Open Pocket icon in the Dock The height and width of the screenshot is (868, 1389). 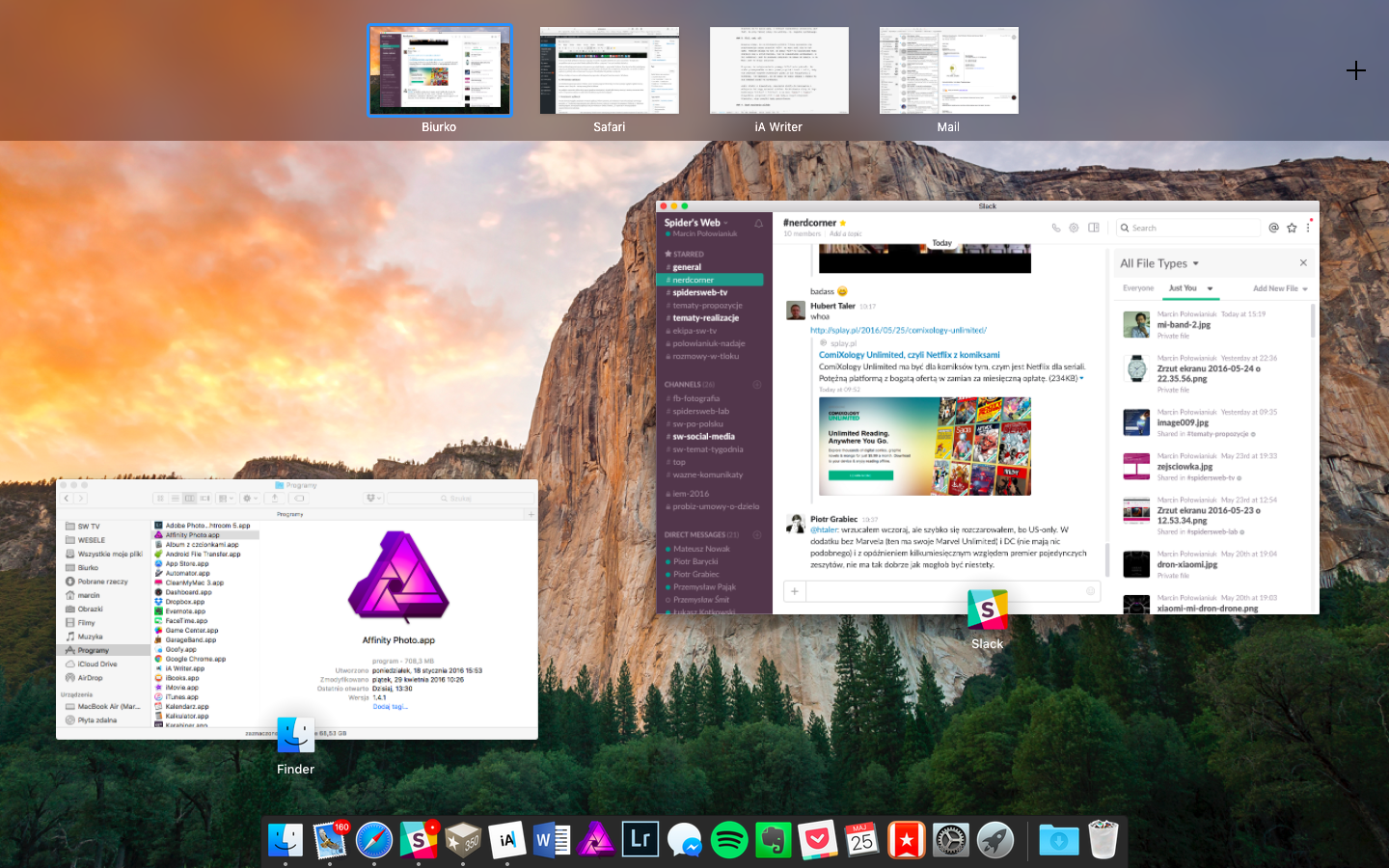818,840
